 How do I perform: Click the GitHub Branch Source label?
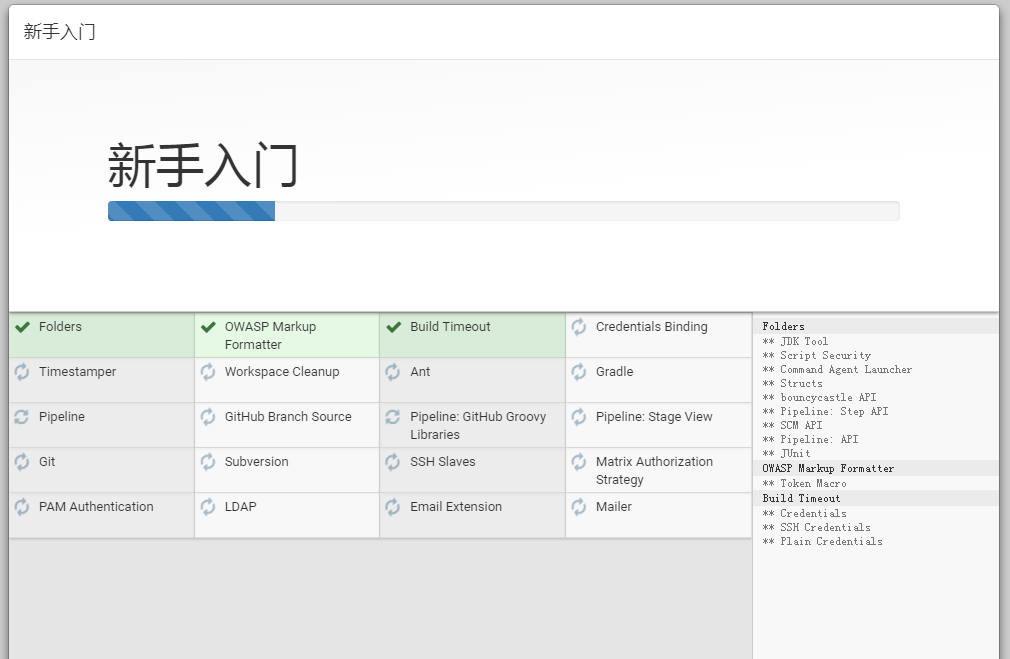click(x=288, y=417)
